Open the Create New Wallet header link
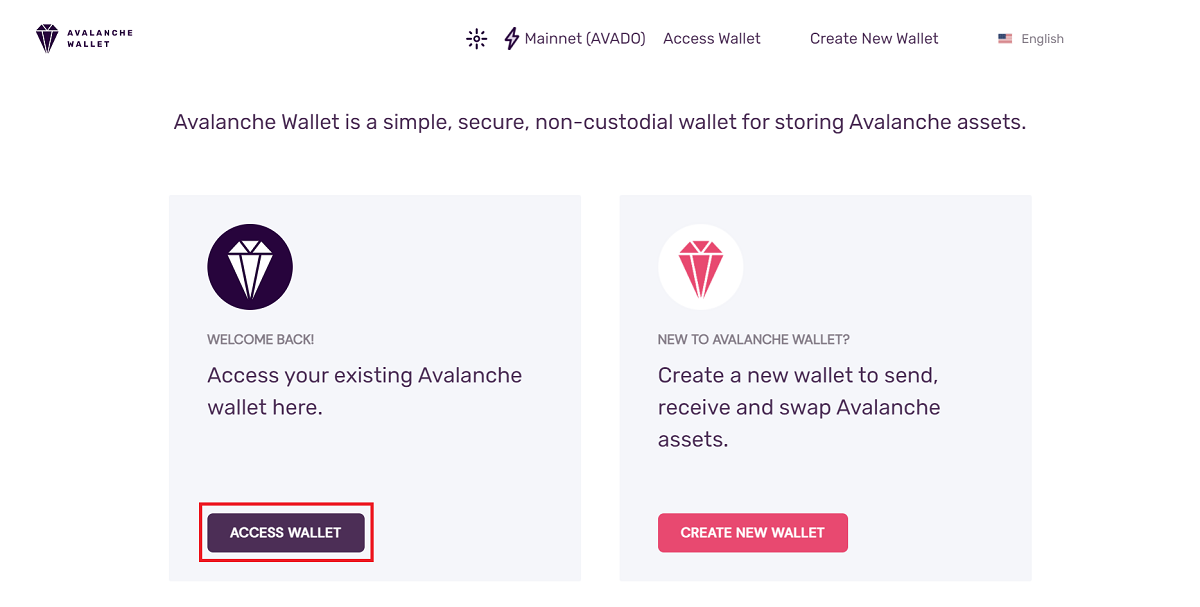This screenshot has height=607, width=1200. click(x=874, y=39)
